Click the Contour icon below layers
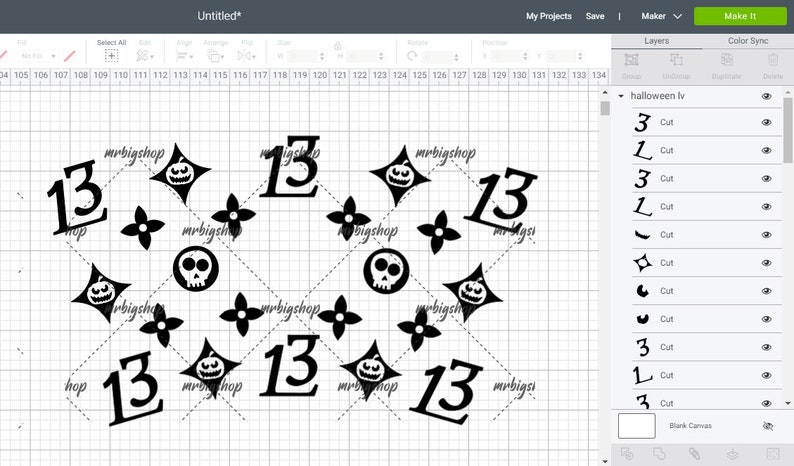Image resolution: width=794 pixels, height=466 pixels. tap(773, 453)
